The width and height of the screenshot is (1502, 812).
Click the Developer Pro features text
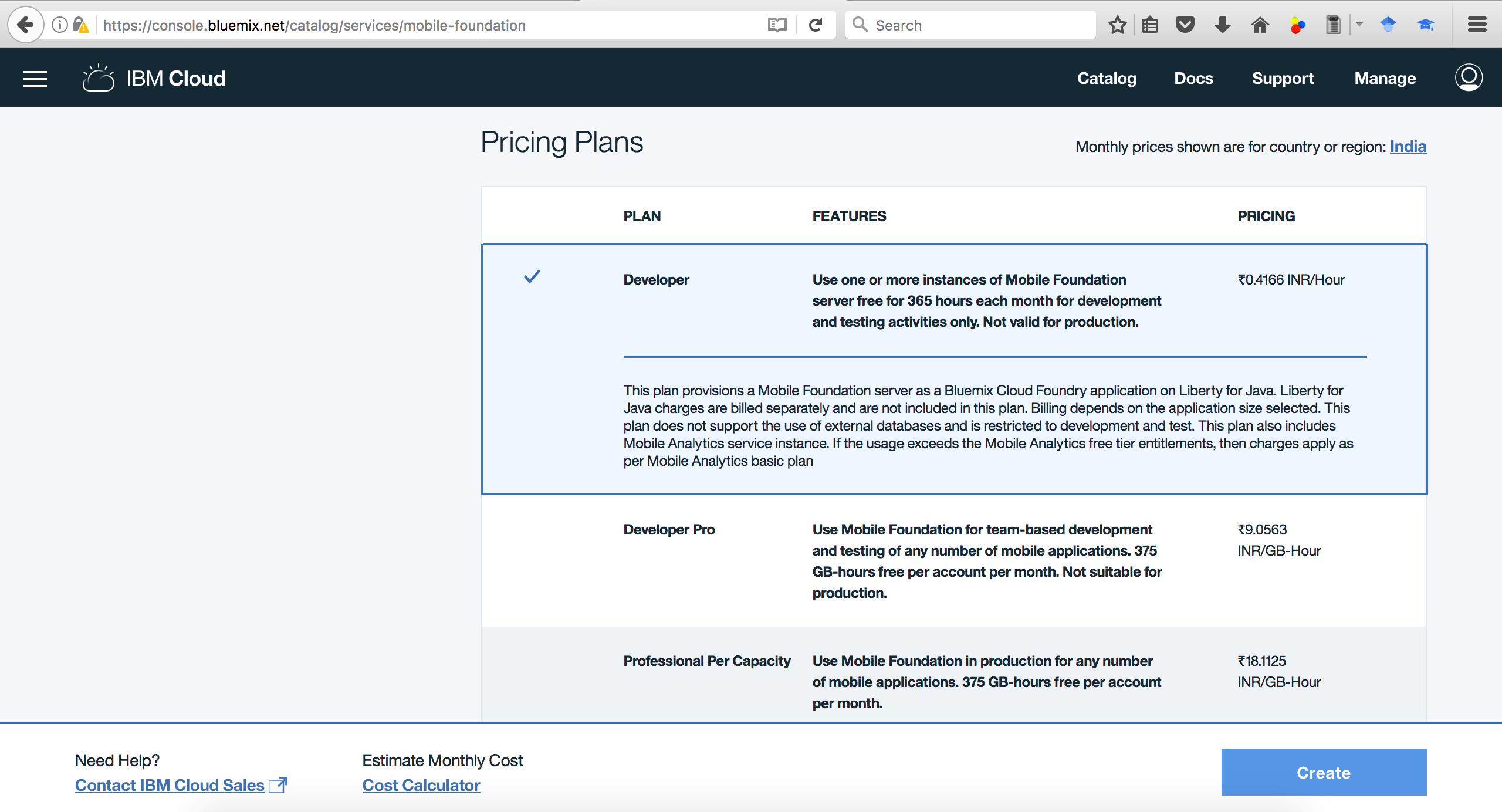[x=987, y=561]
